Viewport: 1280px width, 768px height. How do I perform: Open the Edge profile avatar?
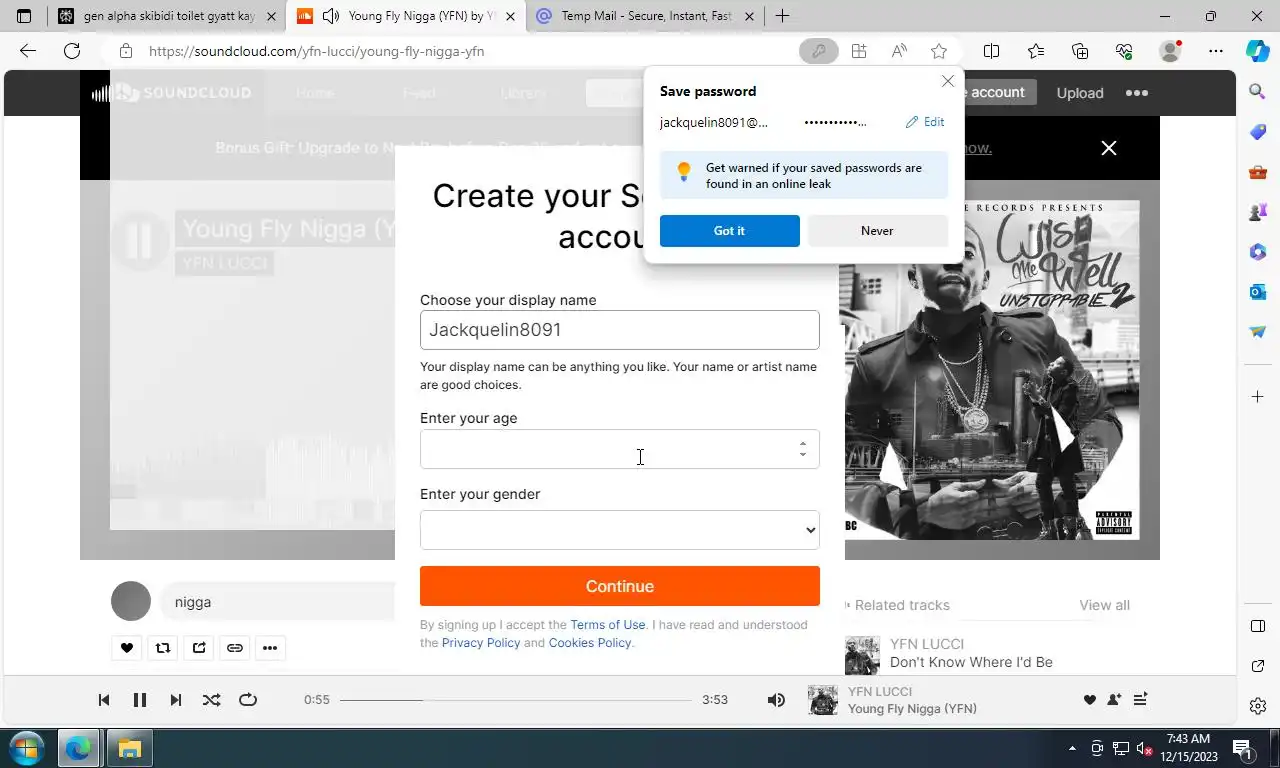[1170, 51]
